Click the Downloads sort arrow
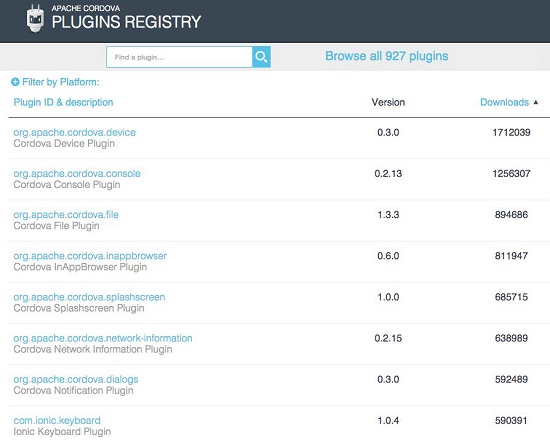Viewport: 550px width, 446px height. [536, 102]
